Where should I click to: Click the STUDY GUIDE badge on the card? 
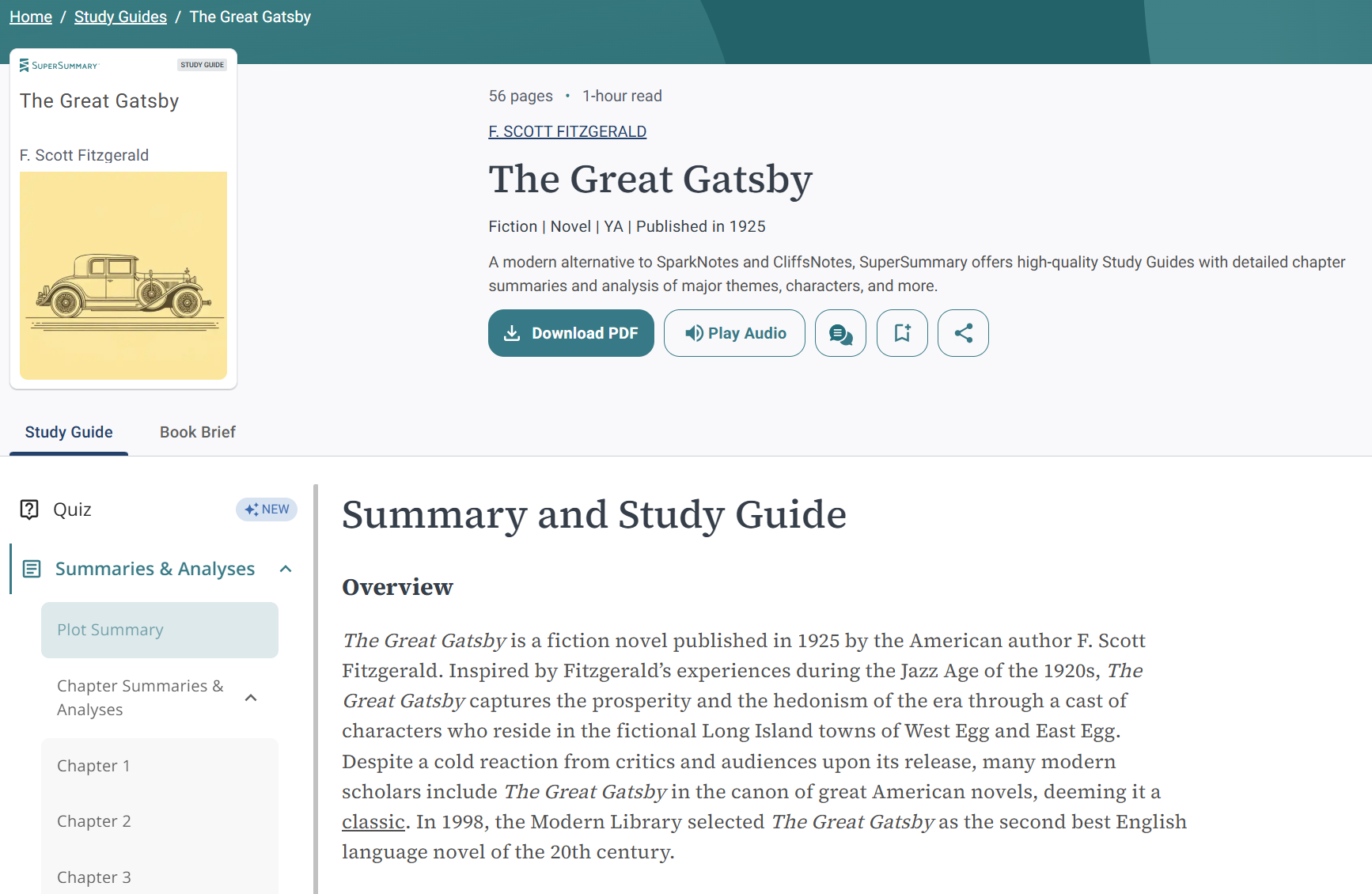click(202, 65)
